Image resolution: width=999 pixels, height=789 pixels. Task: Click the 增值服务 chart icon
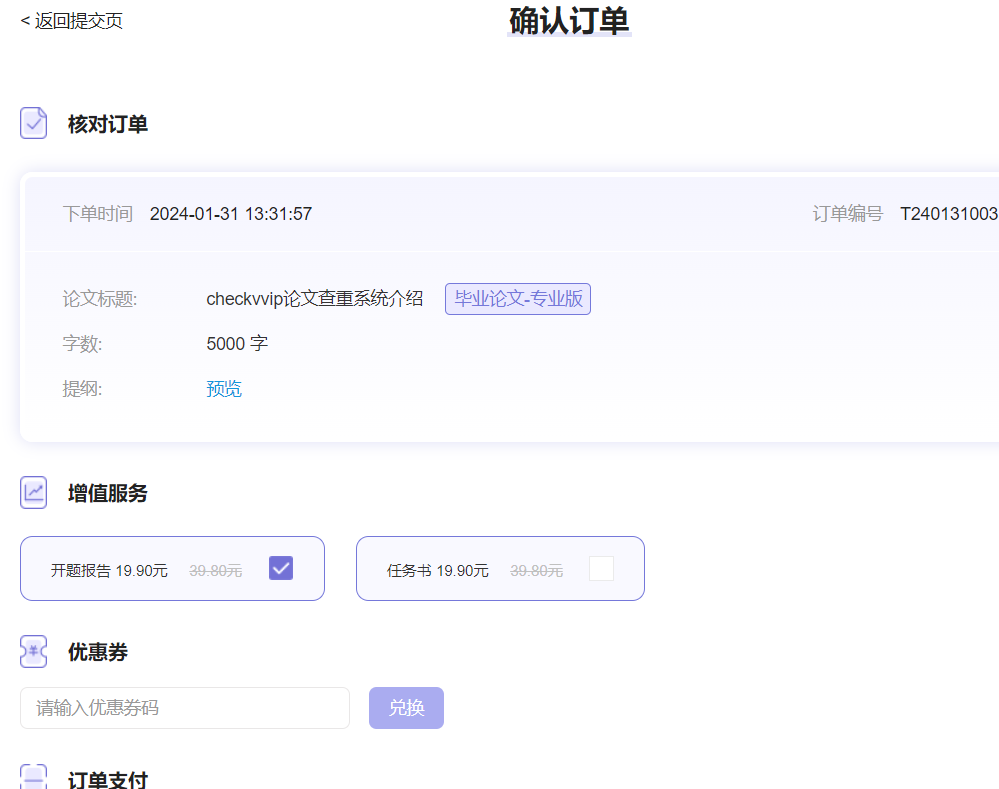33,492
